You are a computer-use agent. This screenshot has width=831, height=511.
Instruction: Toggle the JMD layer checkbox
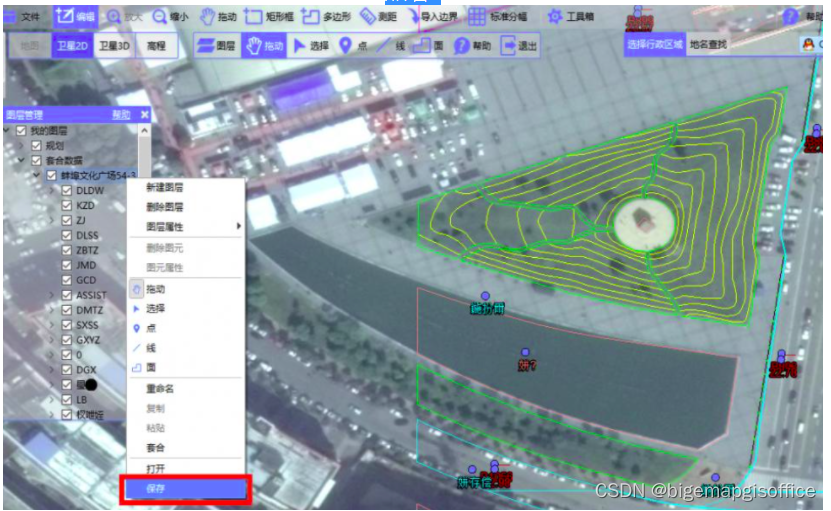pos(67,265)
